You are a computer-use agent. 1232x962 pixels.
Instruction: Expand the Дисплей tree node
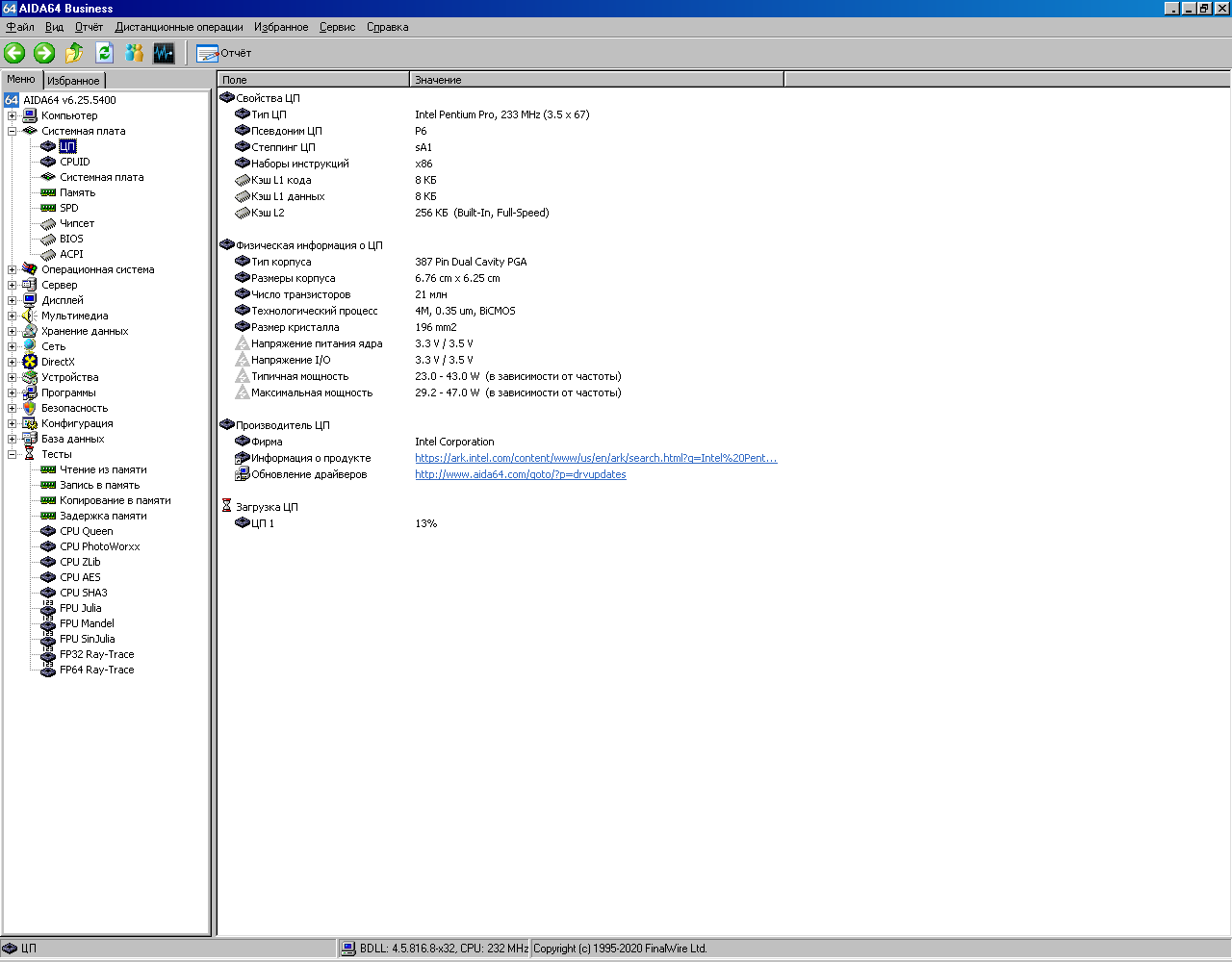point(13,300)
